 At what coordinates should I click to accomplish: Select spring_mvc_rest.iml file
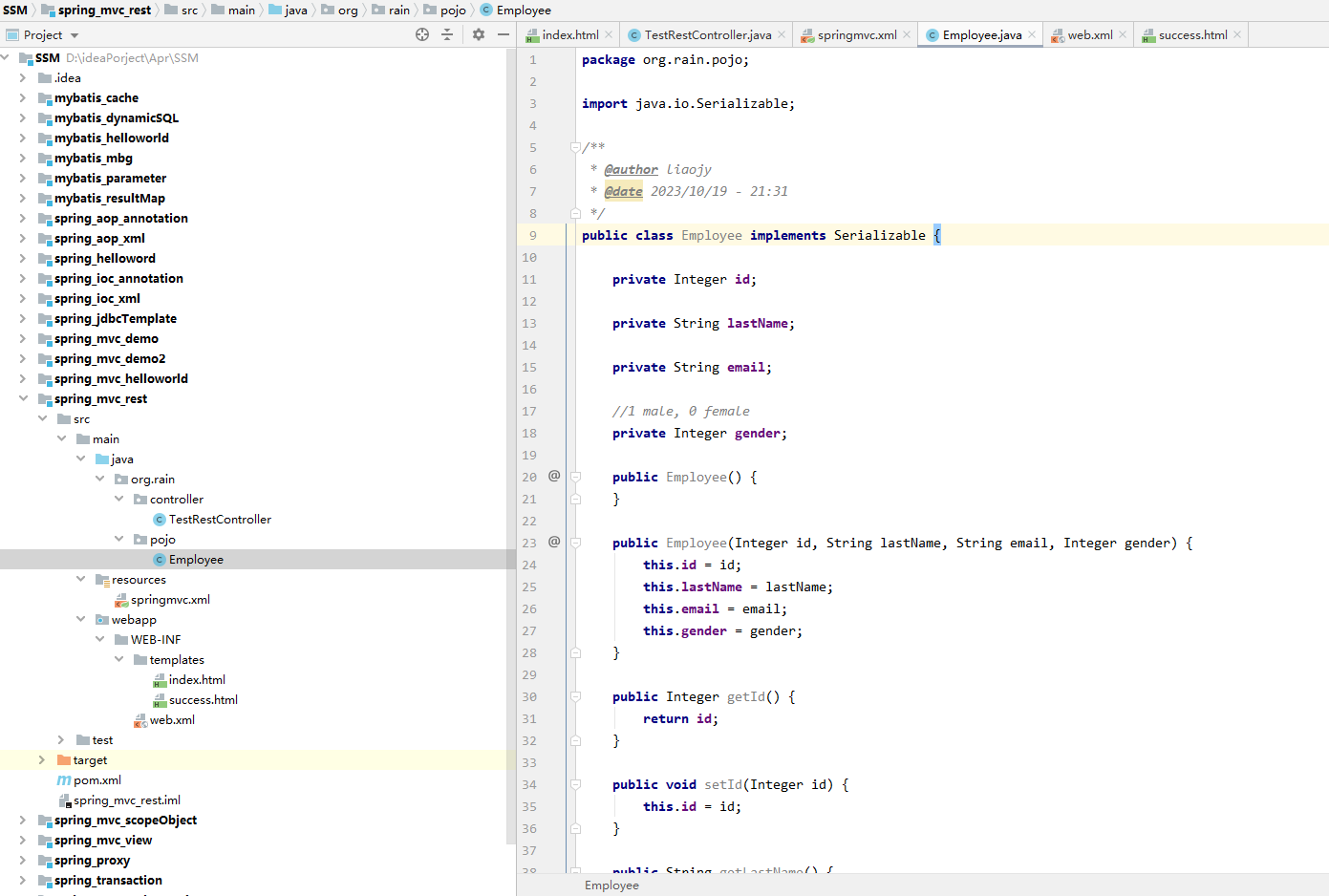(127, 800)
